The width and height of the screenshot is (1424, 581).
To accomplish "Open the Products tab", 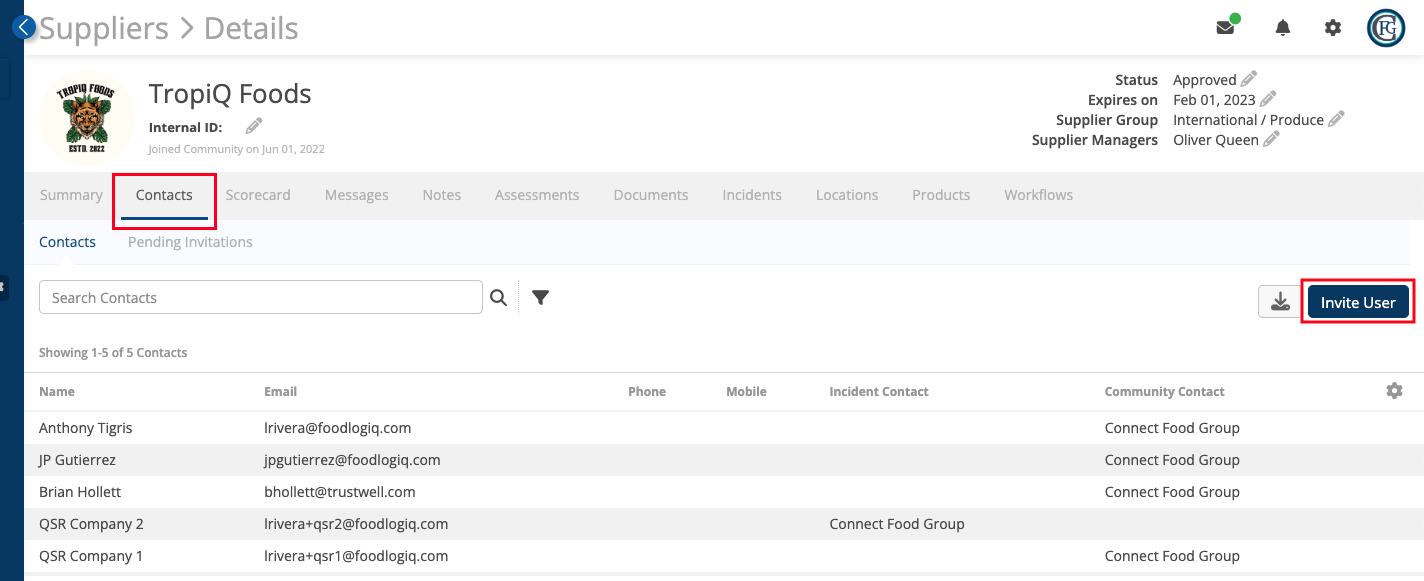I will [x=941, y=195].
